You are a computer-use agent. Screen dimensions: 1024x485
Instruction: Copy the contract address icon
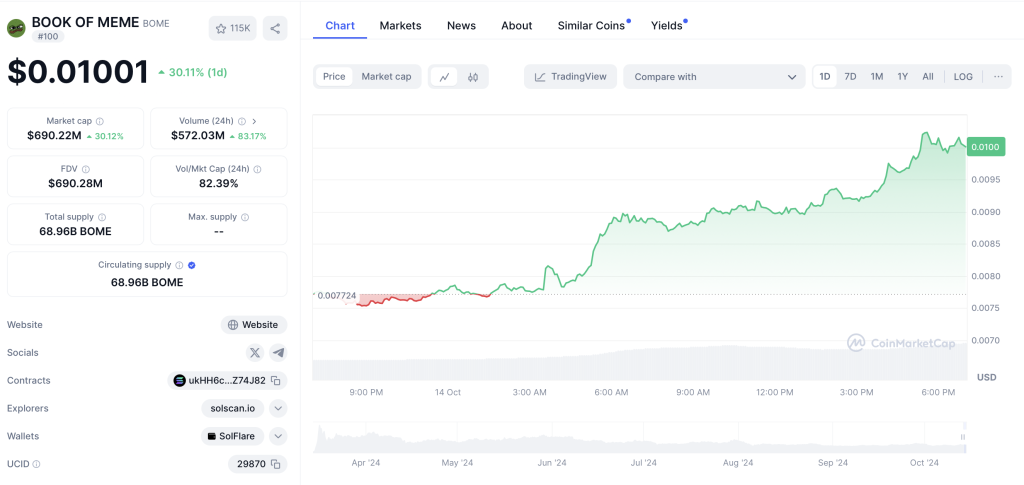276,381
